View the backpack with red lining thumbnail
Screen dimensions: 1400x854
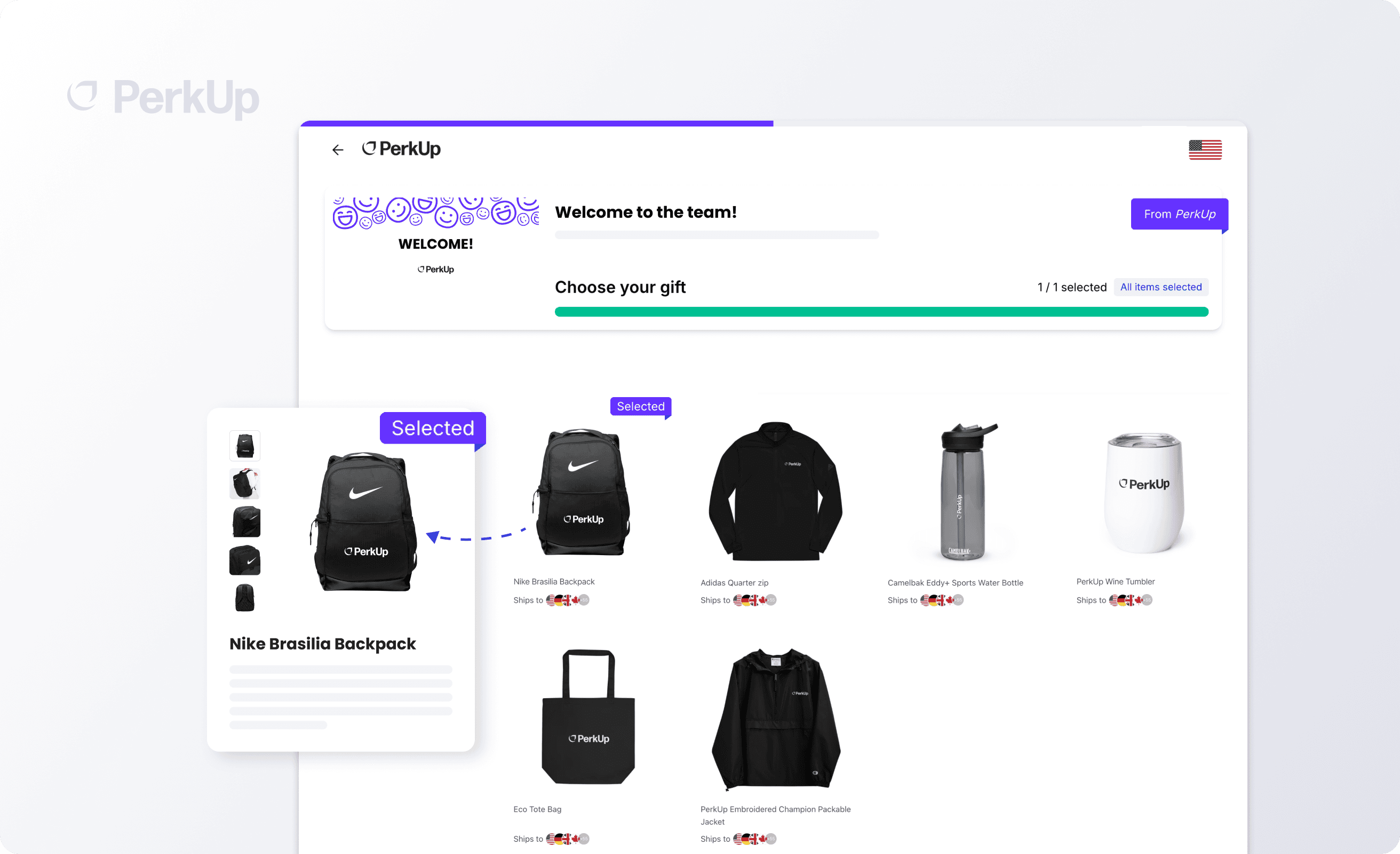pyautogui.click(x=245, y=484)
